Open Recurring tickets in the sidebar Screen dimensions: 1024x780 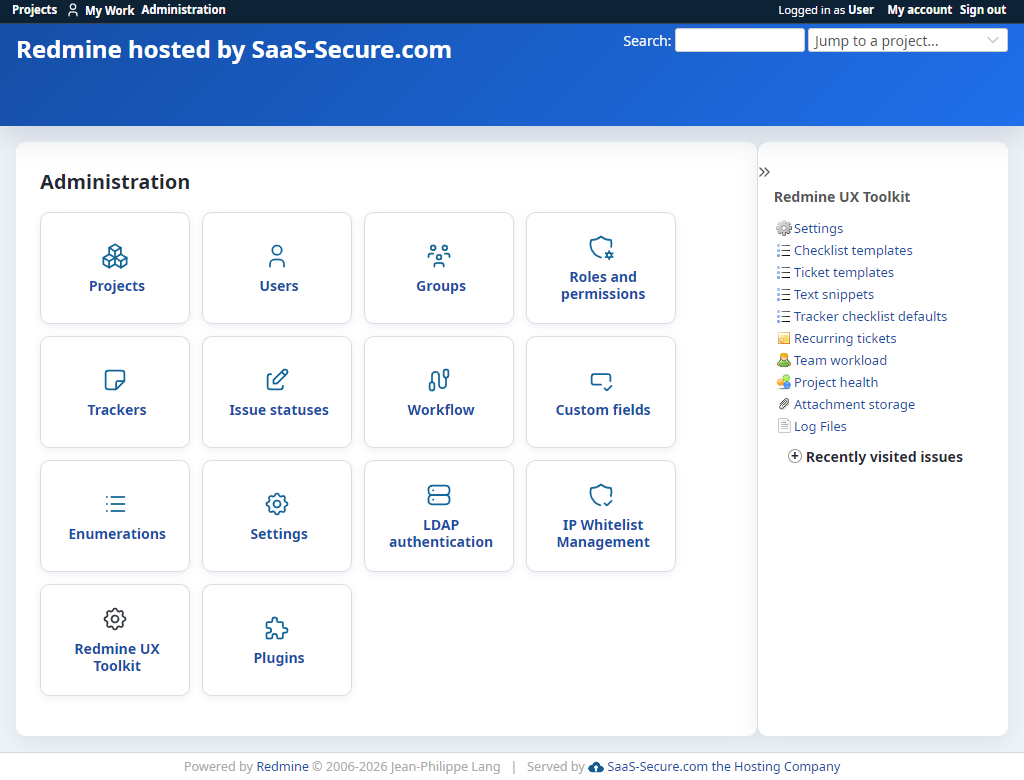click(x=845, y=338)
